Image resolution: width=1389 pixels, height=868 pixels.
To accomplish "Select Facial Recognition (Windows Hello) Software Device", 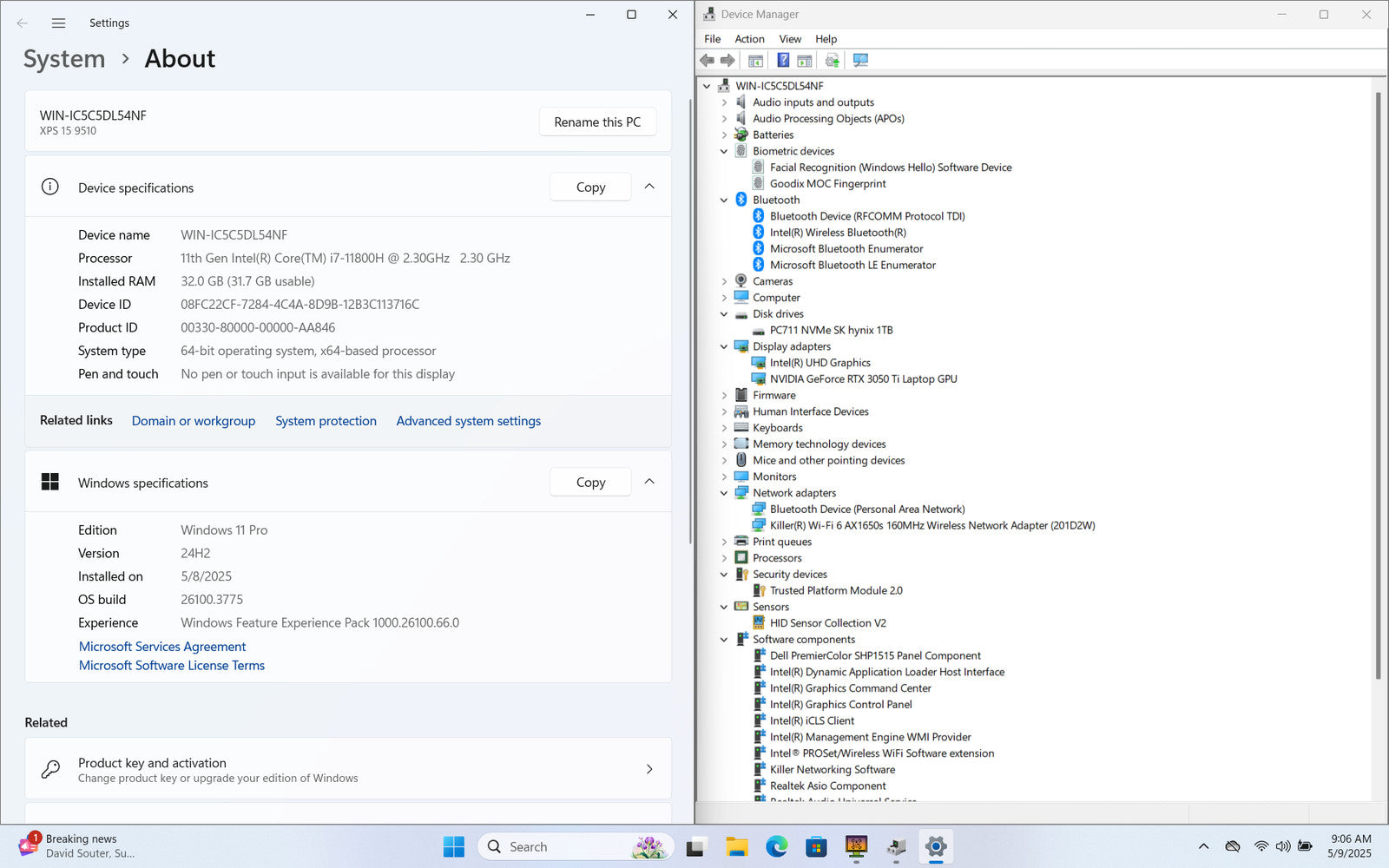I will [891, 168].
